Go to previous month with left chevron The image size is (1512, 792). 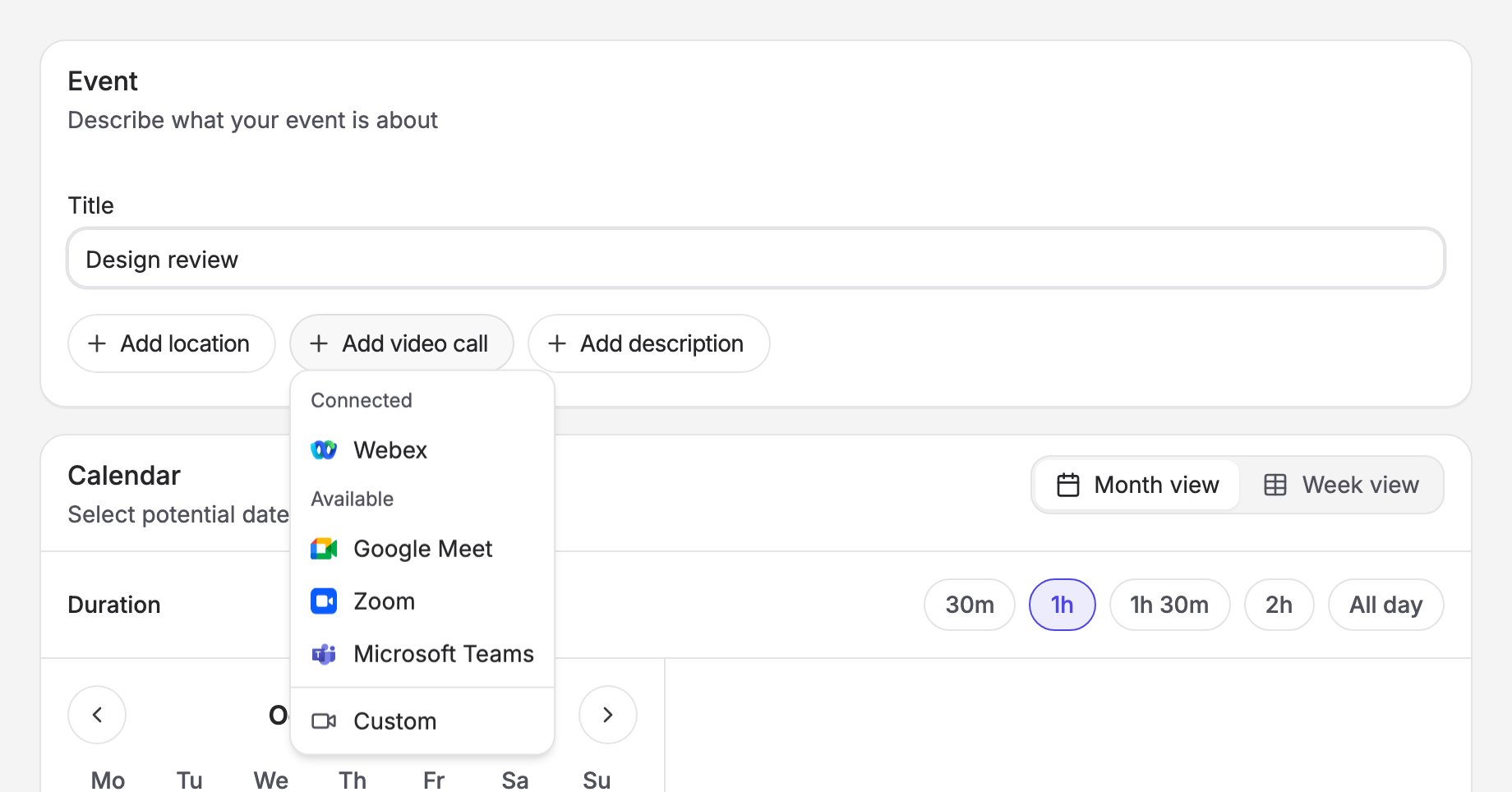coord(97,715)
